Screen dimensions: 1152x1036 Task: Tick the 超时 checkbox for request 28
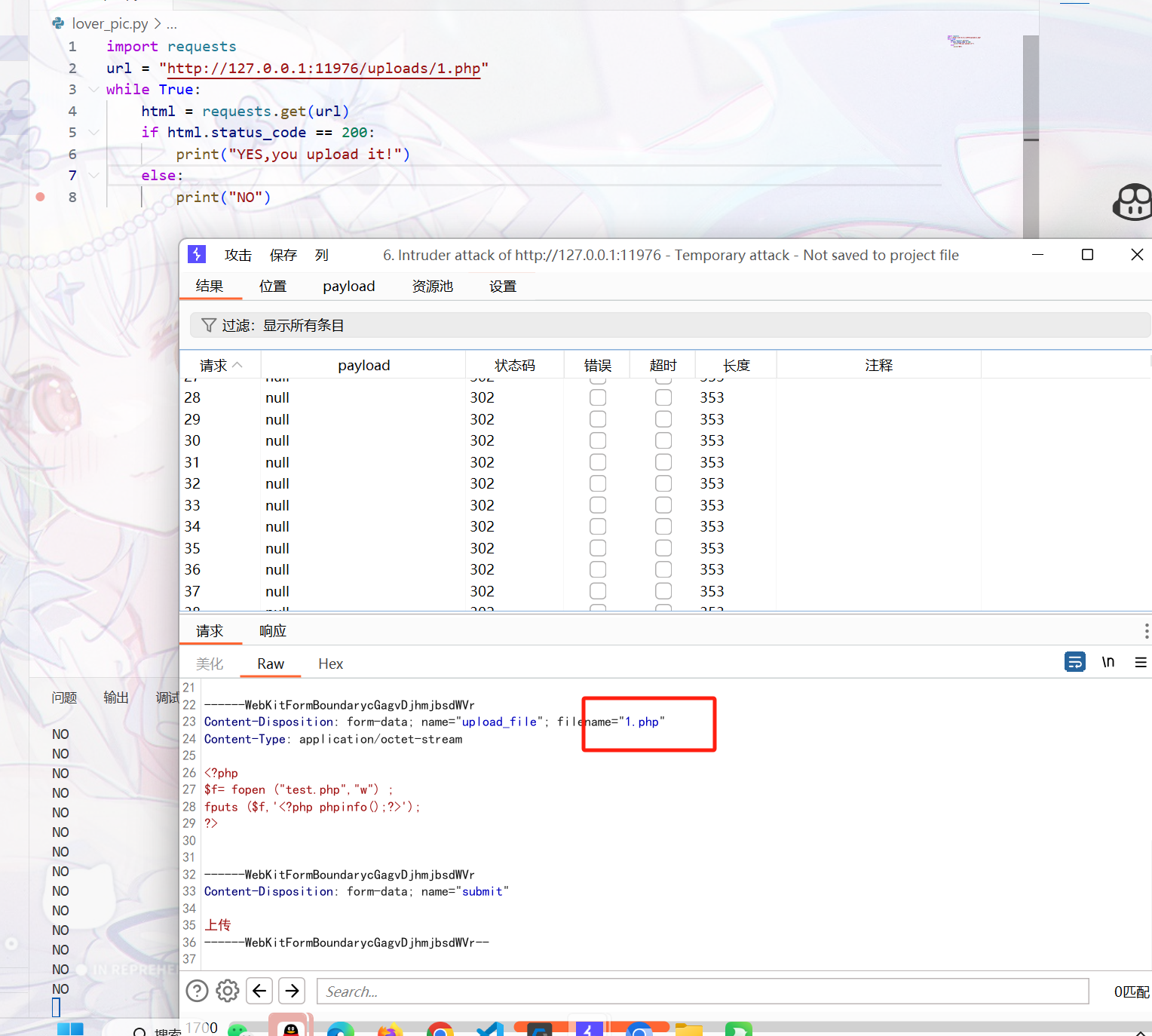coord(663,397)
